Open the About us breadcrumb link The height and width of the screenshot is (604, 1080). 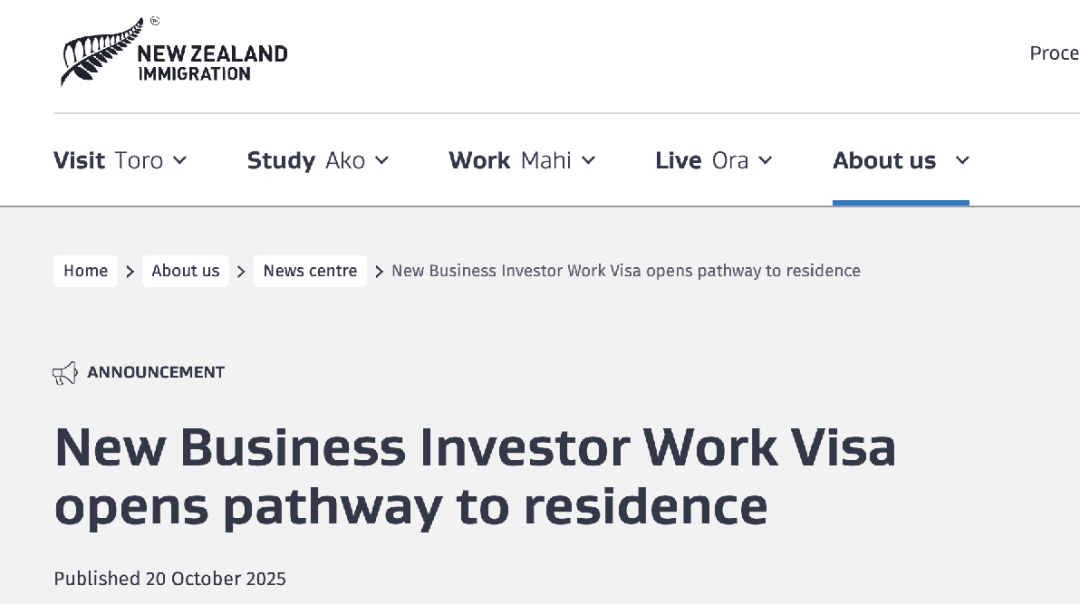pos(186,271)
